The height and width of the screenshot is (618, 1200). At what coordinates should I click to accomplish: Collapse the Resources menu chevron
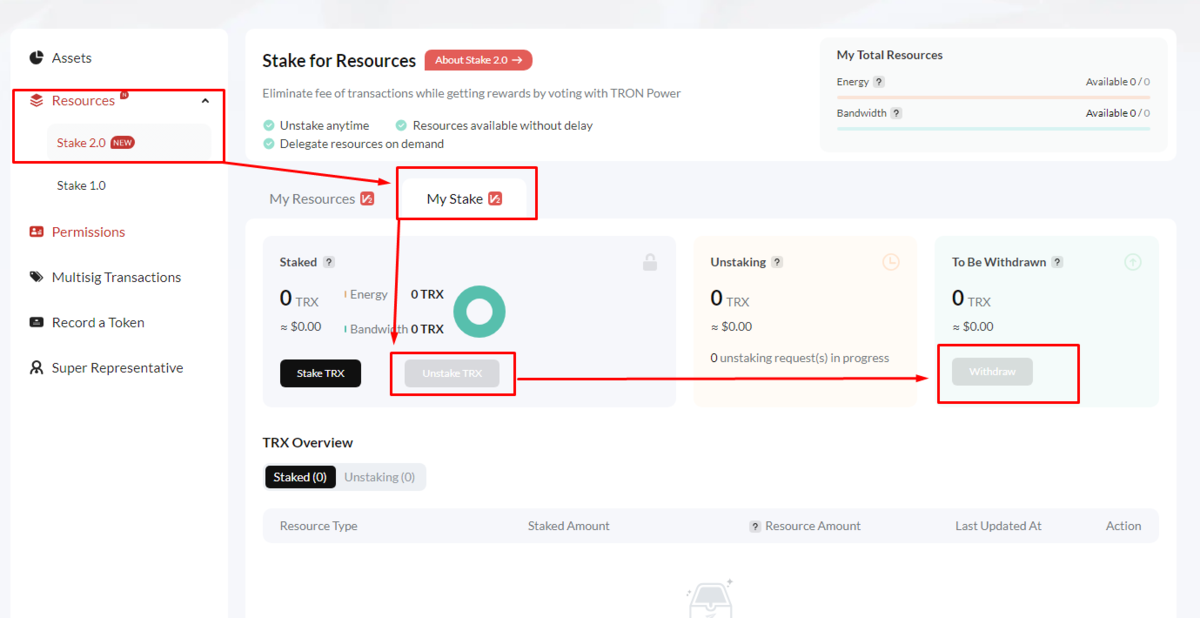pyautogui.click(x=205, y=101)
